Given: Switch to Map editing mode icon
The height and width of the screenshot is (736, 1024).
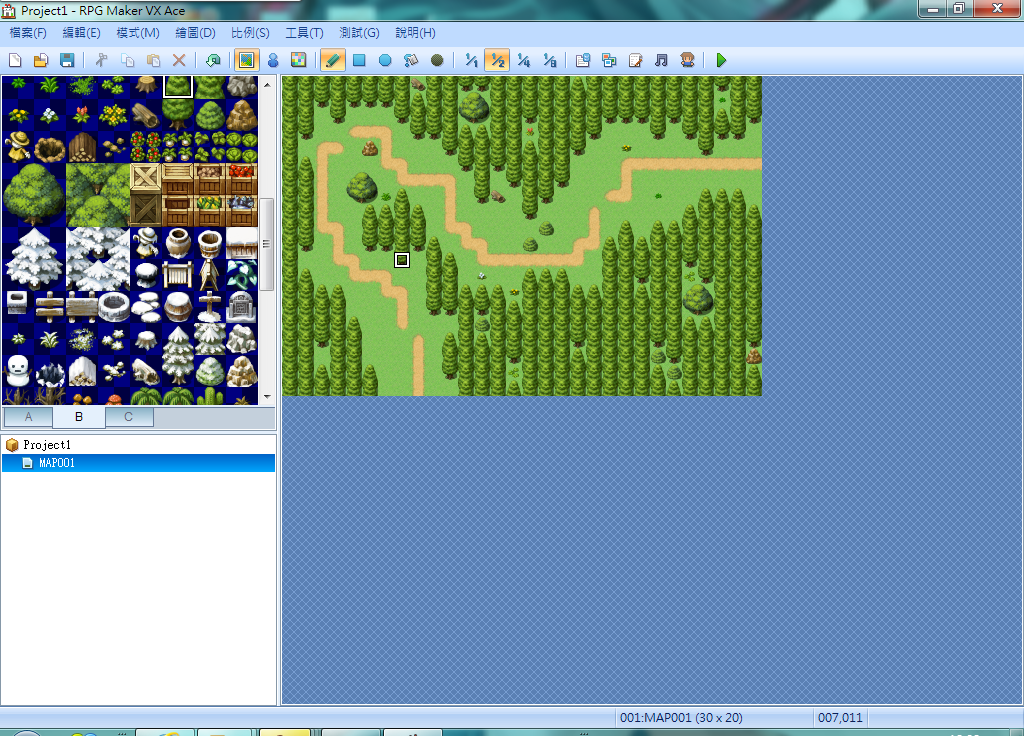Looking at the screenshot, I should tap(246, 61).
